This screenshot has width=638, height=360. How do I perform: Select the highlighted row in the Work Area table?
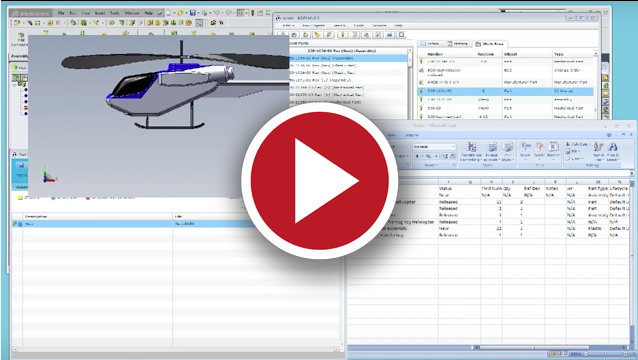506,91
